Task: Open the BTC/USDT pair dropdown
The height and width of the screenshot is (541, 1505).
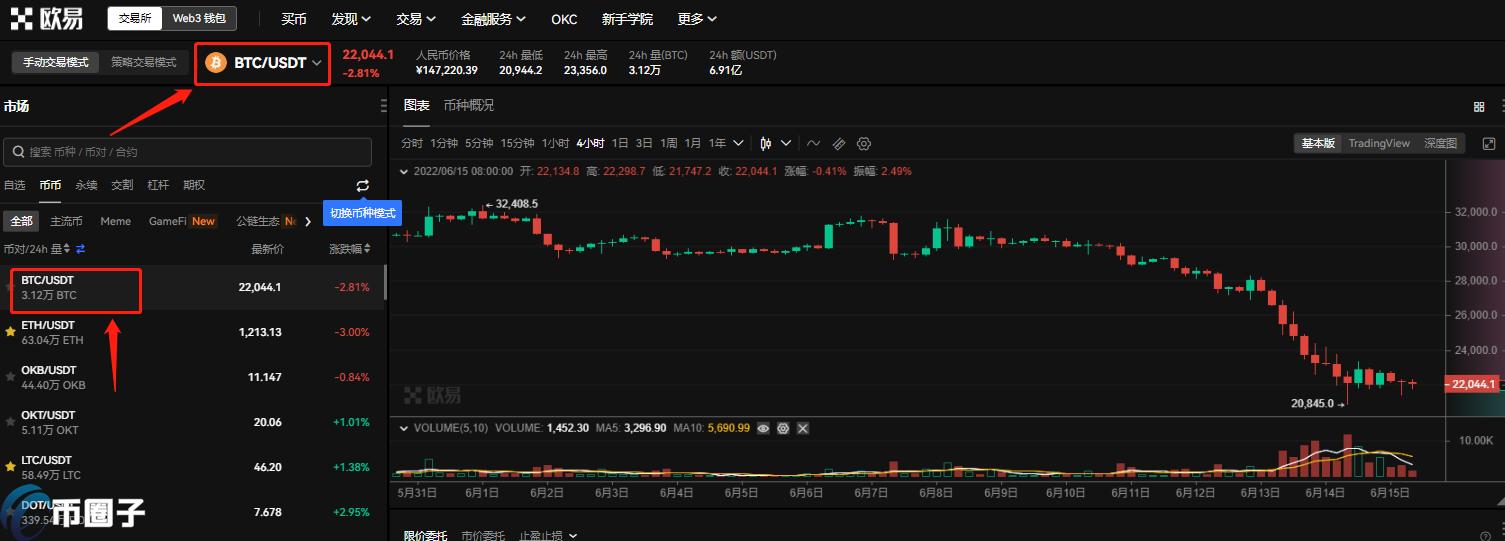Action: 263,63
